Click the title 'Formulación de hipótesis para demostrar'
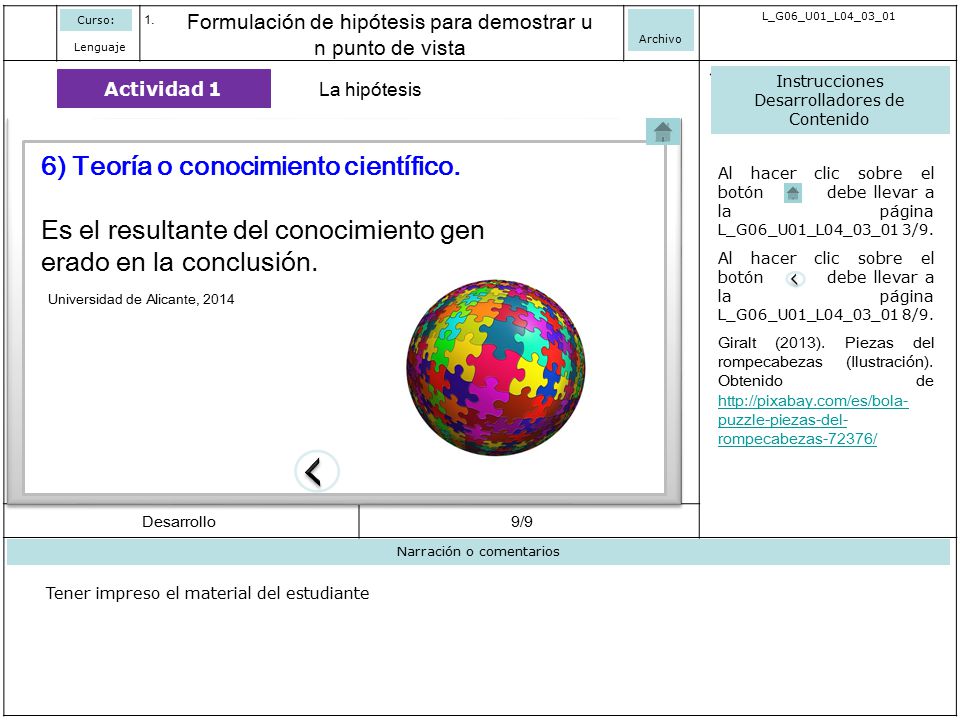Viewport: 960px width, 720px height. click(x=389, y=34)
